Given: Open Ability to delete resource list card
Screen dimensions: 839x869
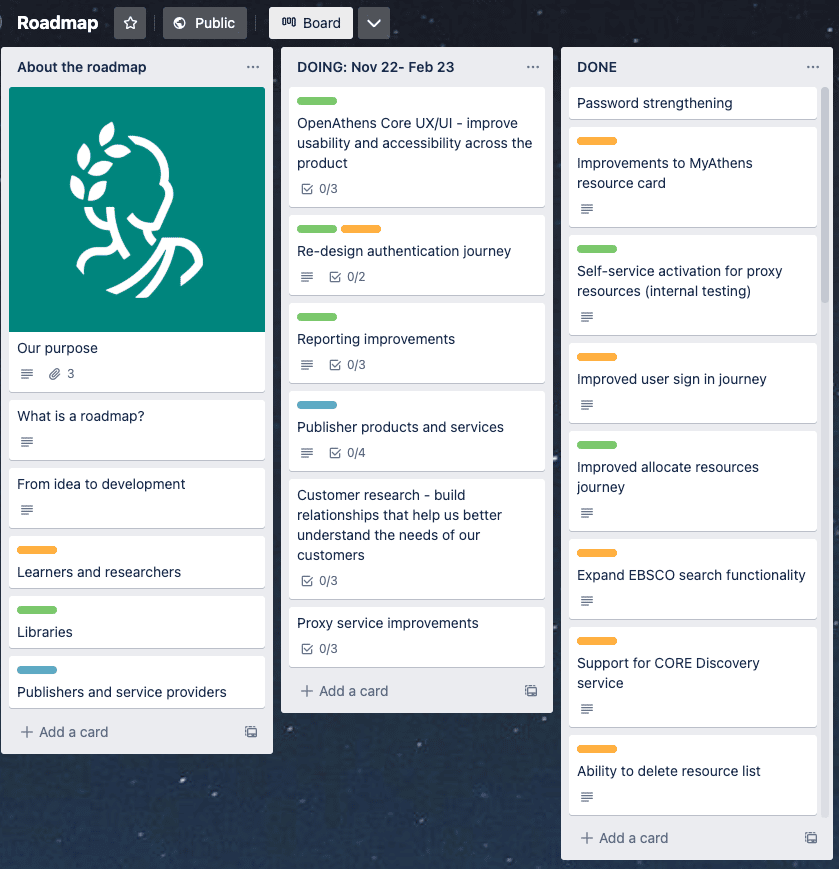Looking at the screenshot, I should pyautogui.click(x=693, y=775).
